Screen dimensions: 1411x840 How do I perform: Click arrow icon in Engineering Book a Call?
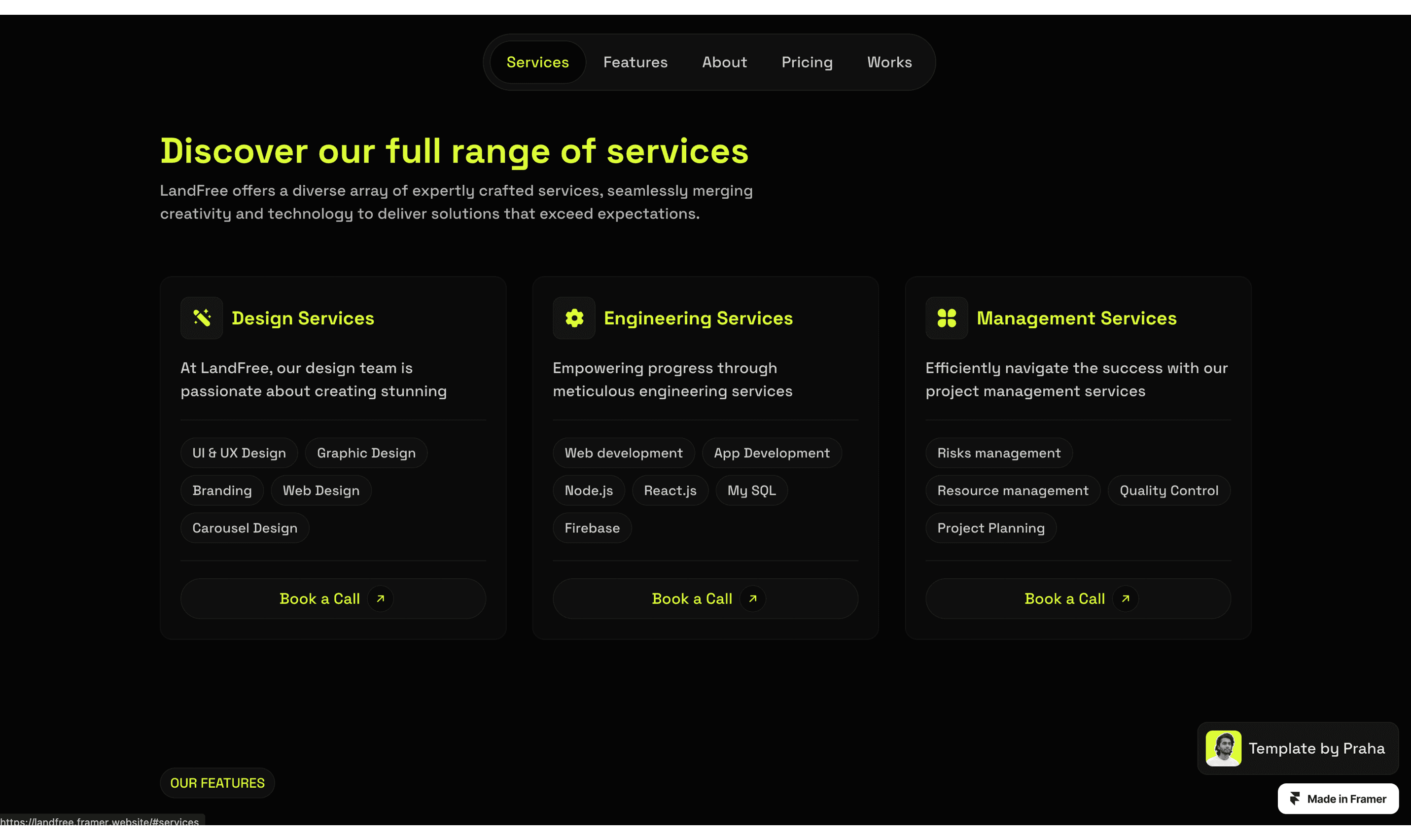tap(753, 599)
